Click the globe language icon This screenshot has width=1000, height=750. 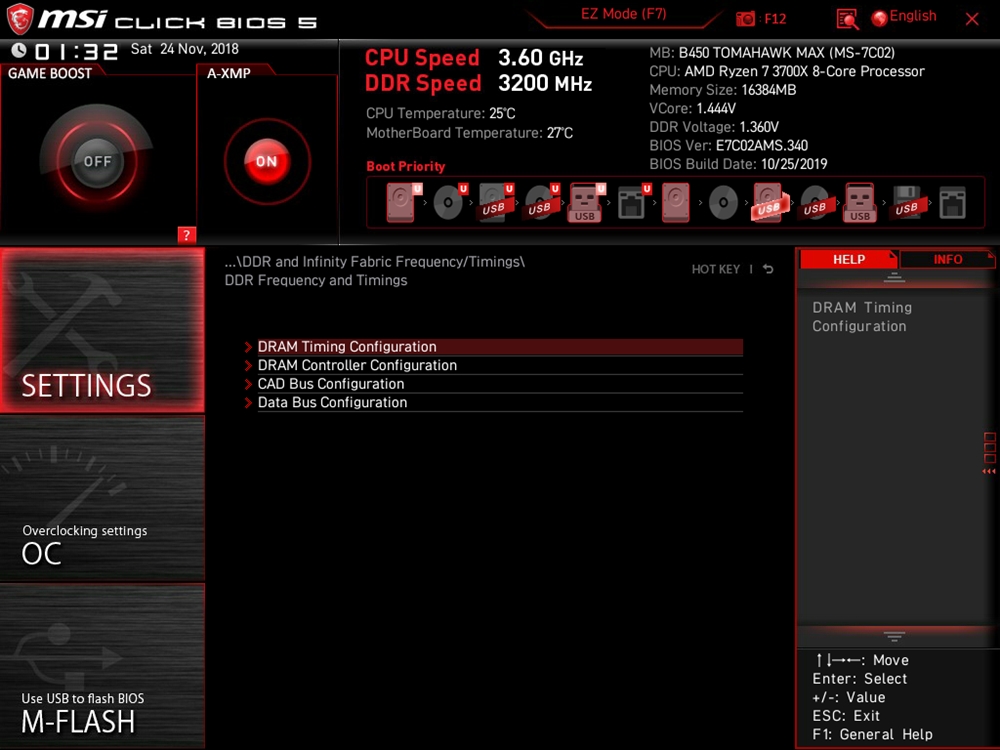click(879, 18)
